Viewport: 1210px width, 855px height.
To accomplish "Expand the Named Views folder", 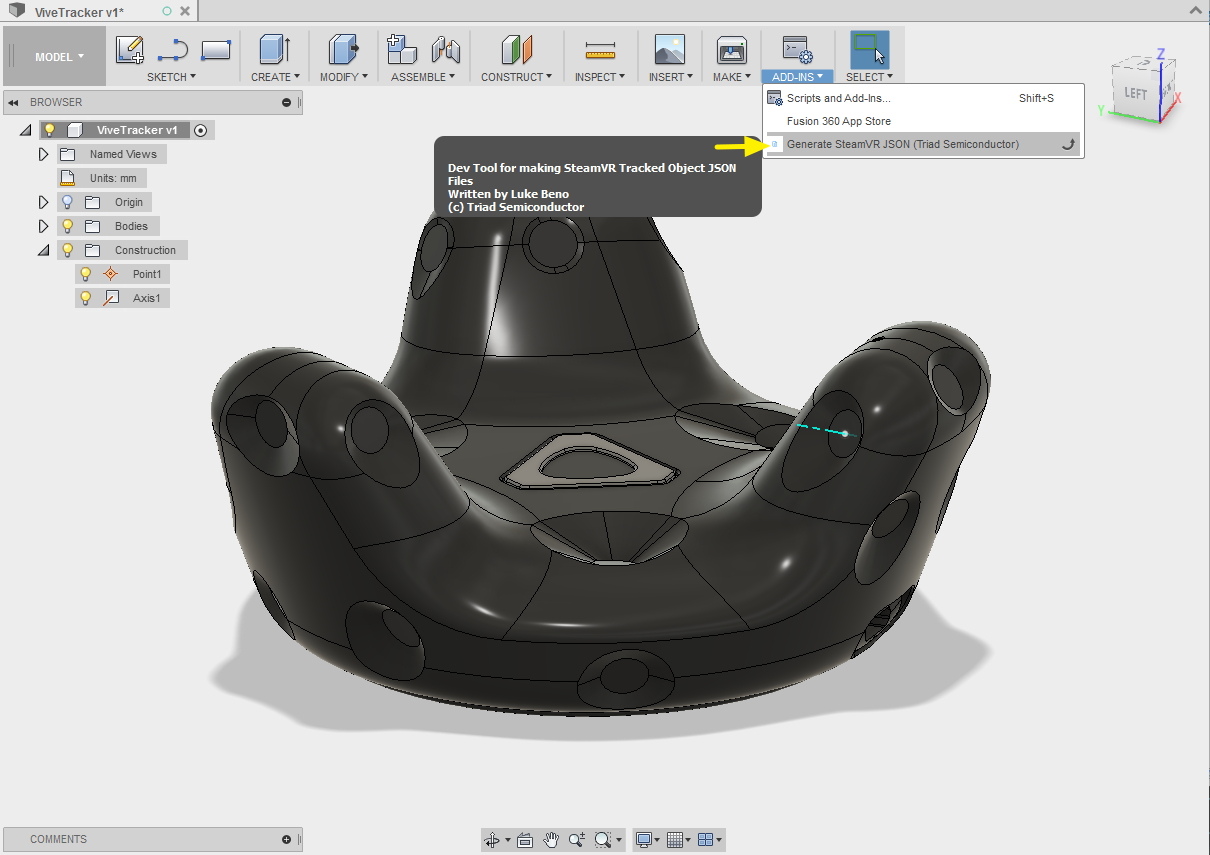I will pyautogui.click(x=43, y=154).
